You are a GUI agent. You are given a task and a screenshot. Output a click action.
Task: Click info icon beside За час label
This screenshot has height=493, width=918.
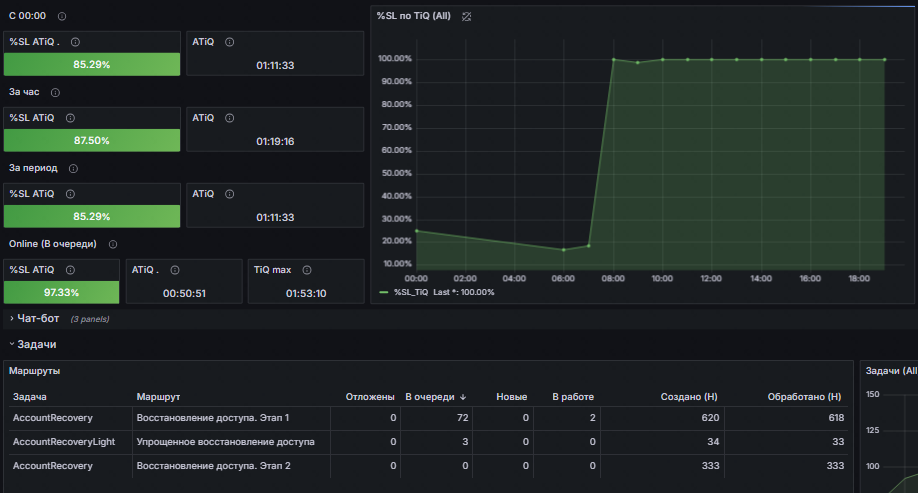click(x=55, y=93)
